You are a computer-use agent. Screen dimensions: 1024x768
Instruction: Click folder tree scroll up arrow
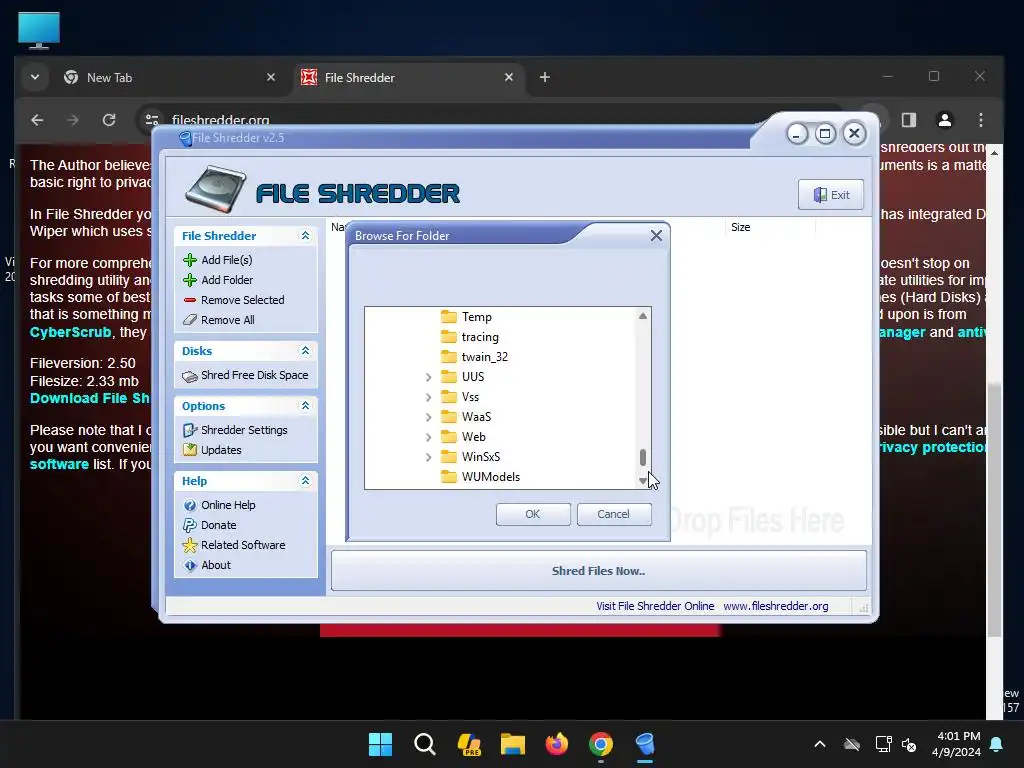click(643, 316)
